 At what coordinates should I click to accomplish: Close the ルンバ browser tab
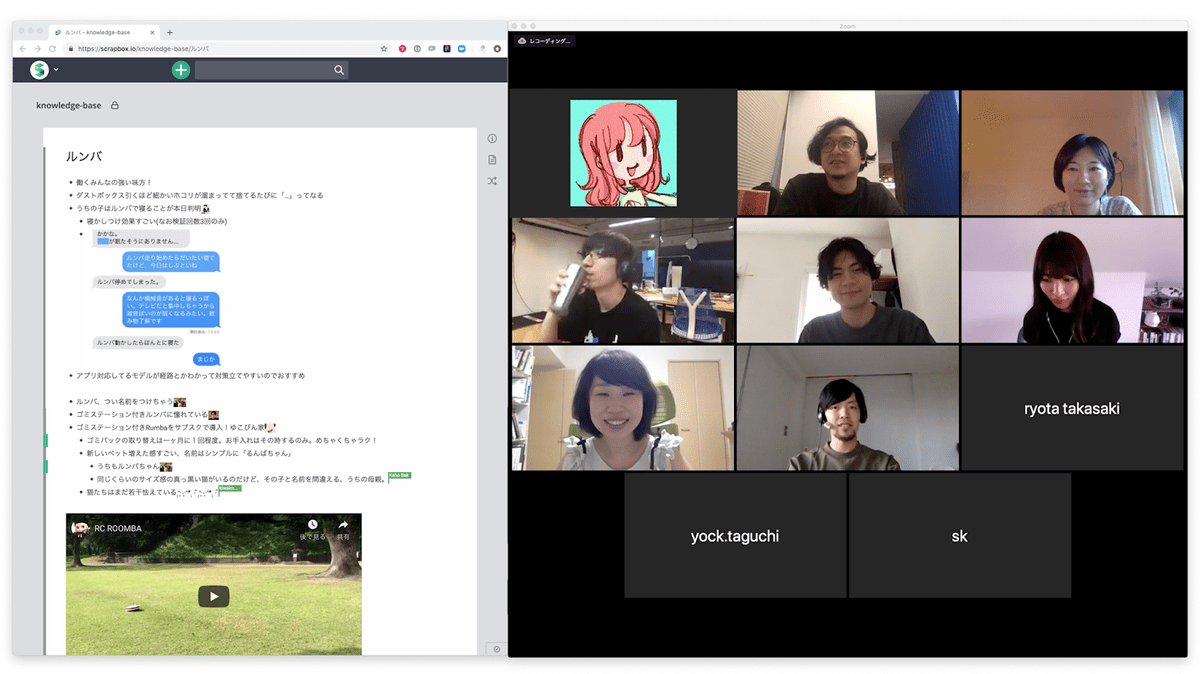coord(152,32)
